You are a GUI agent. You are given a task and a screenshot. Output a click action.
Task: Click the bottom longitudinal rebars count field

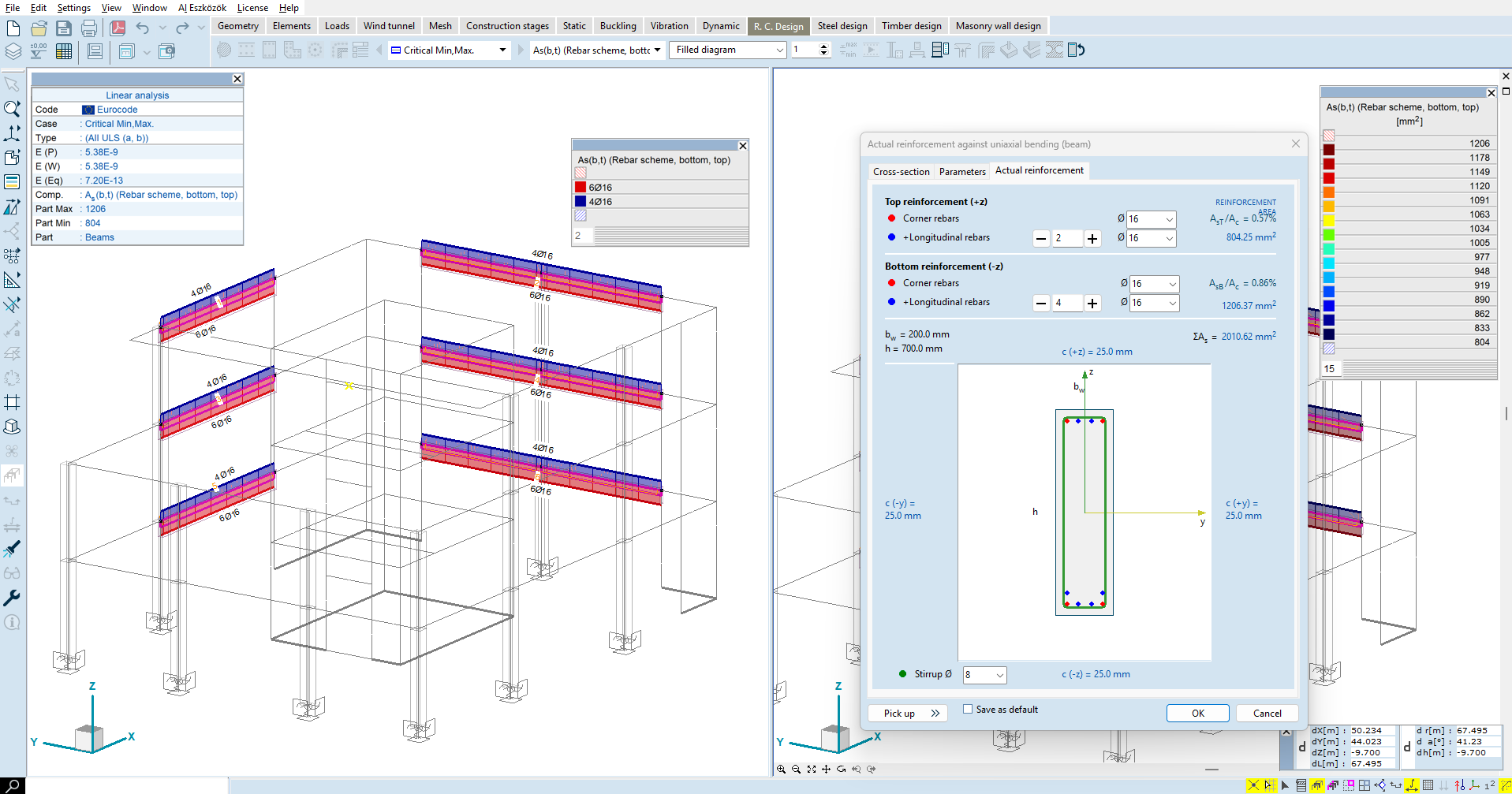(1067, 303)
